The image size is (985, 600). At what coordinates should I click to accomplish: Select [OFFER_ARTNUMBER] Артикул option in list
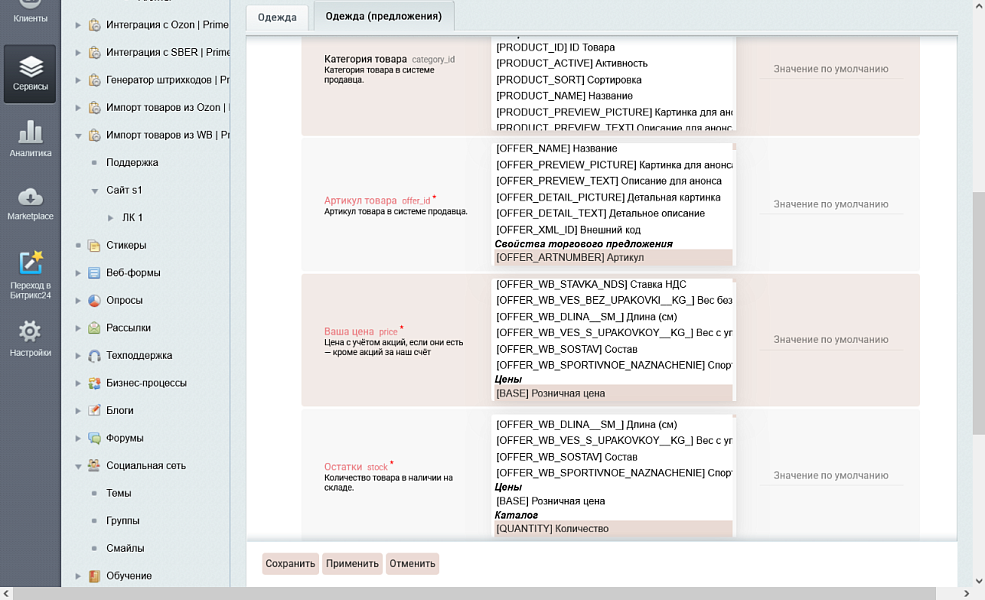point(612,258)
